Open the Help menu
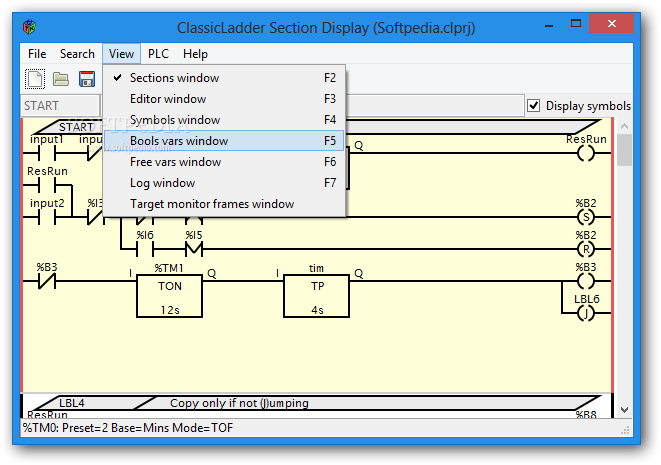This screenshot has height=465, width=661. (x=195, y=54)
